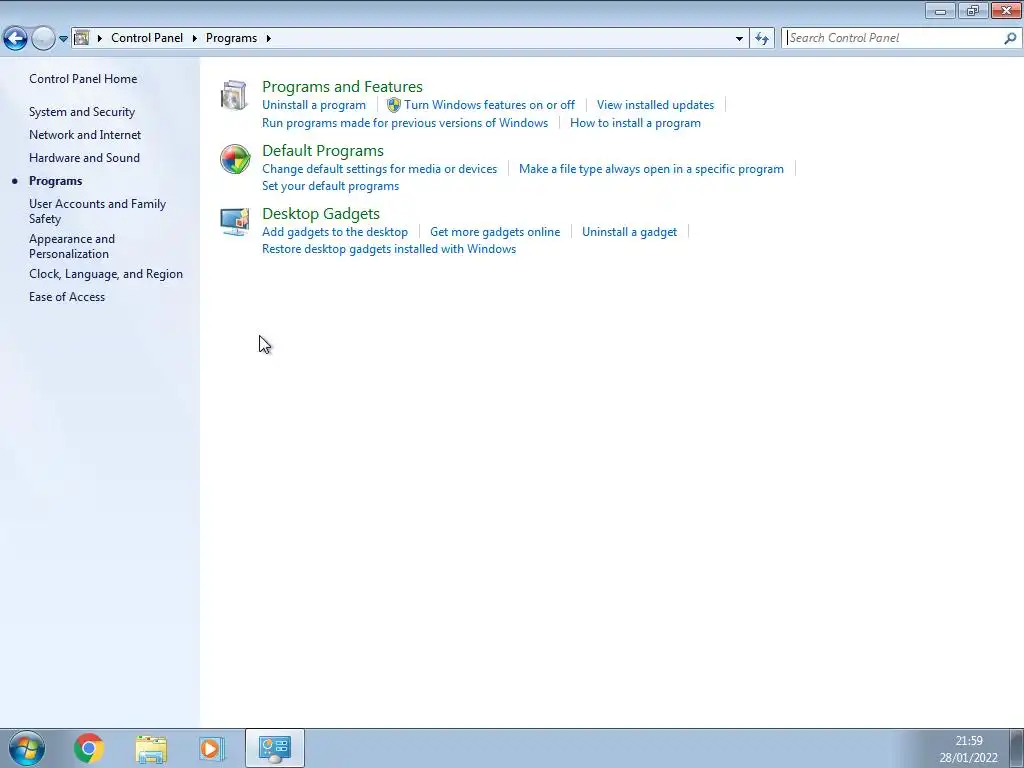The width and height of the screenshot is (1024, 768).
Task: Click Uninstall a program
Action: [x=314, y=104]
